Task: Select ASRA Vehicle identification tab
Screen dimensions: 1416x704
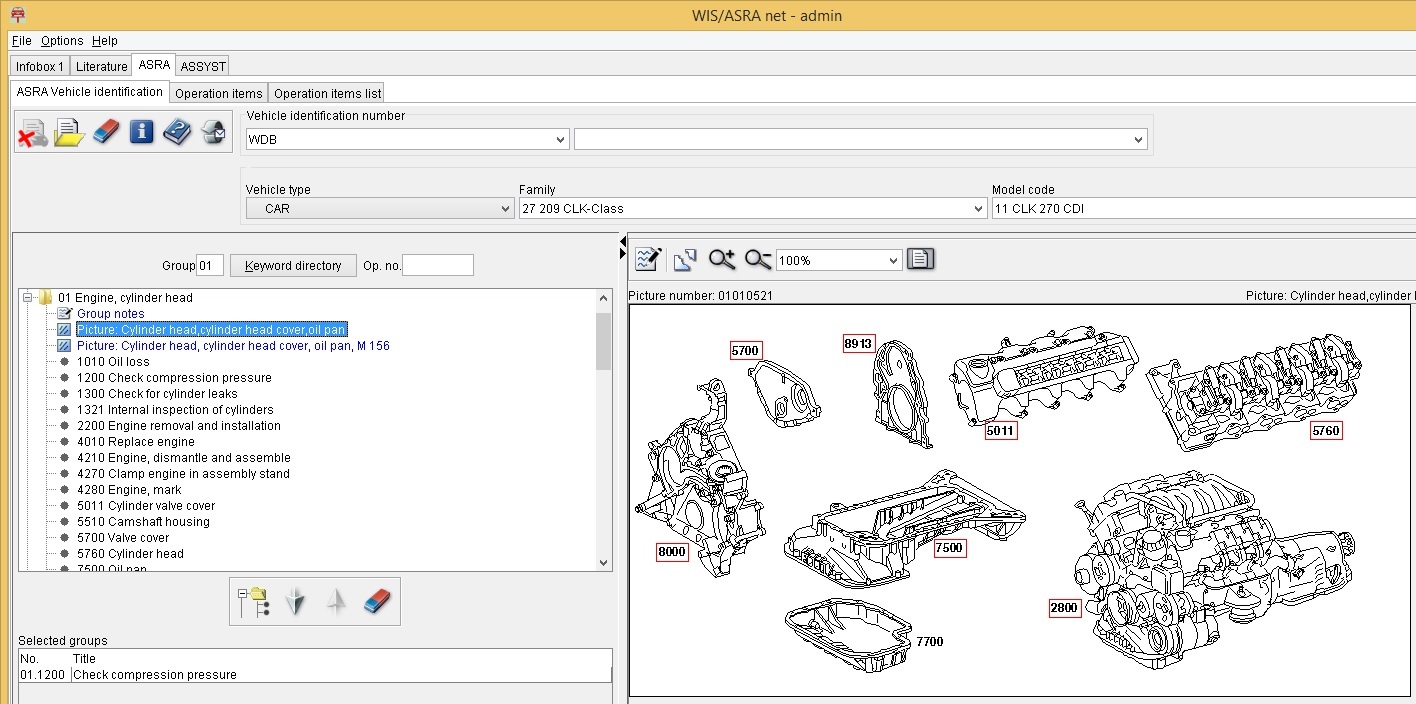Action: coord(90,92)
